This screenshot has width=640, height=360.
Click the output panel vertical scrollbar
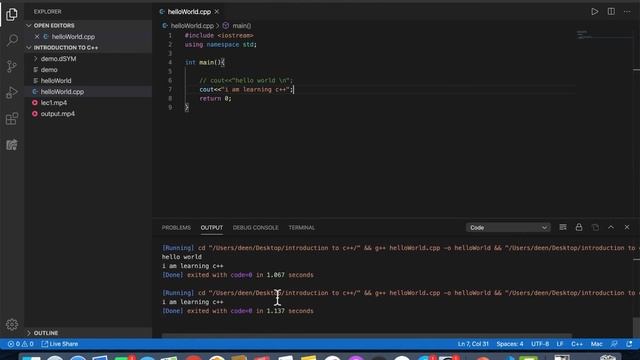(x=636, y=327)
